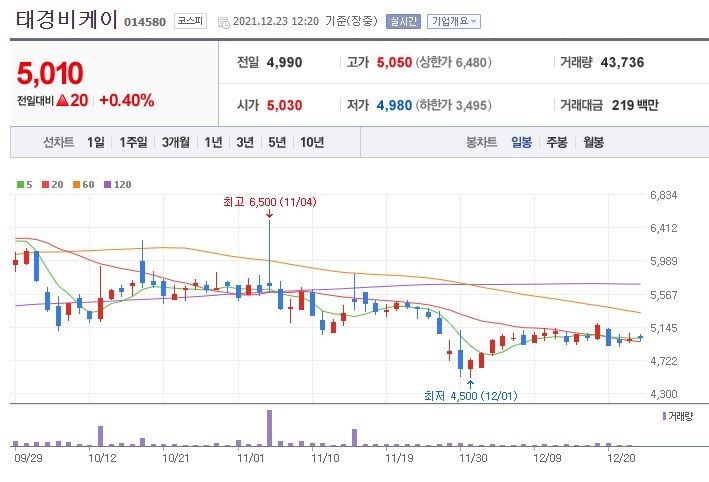Click the 실시간 button

(x=403, y=21)
